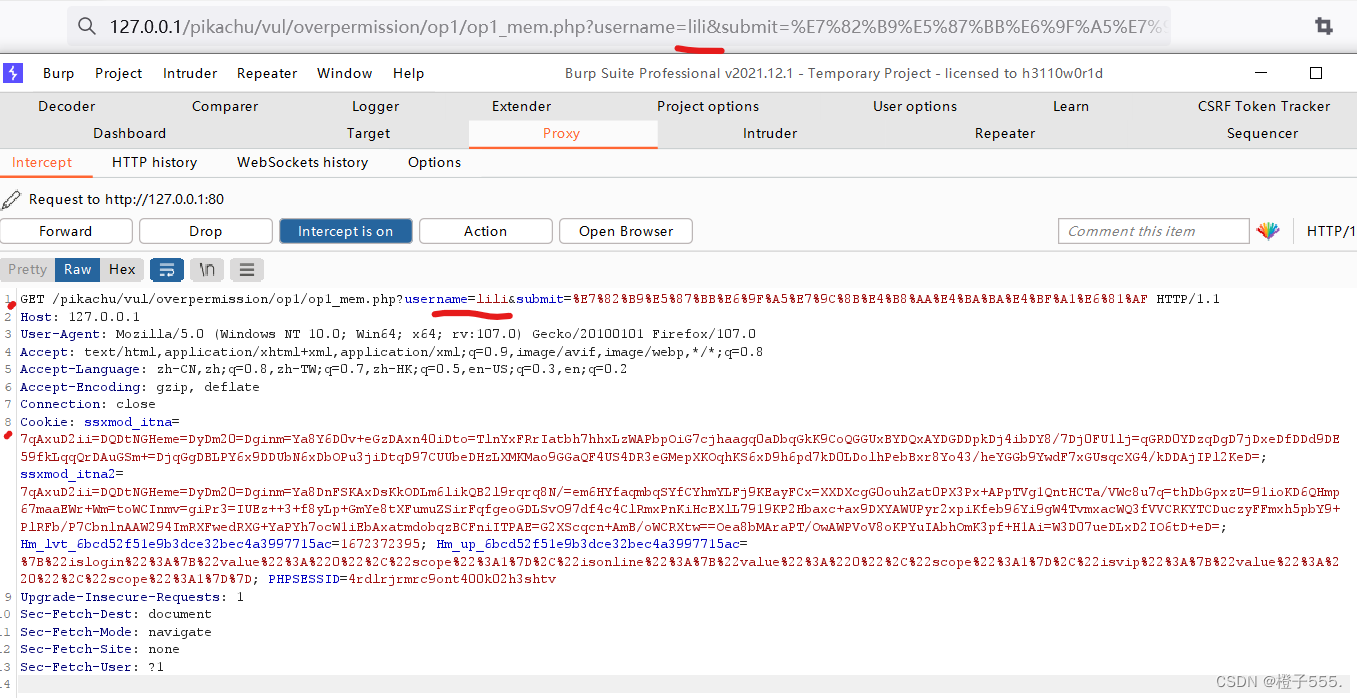Click the Comment this item field

click(x=1153, y=231)
